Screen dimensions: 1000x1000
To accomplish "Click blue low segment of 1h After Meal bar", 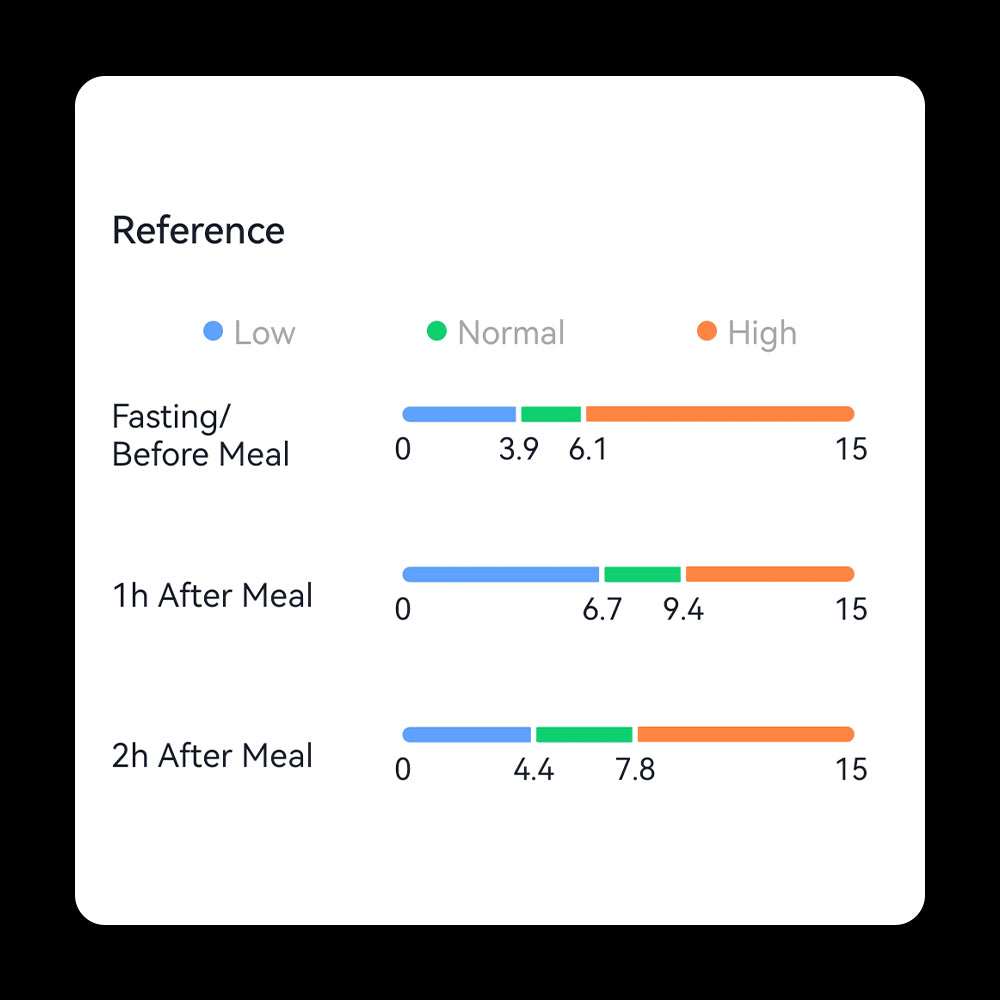I will [500, 574].
